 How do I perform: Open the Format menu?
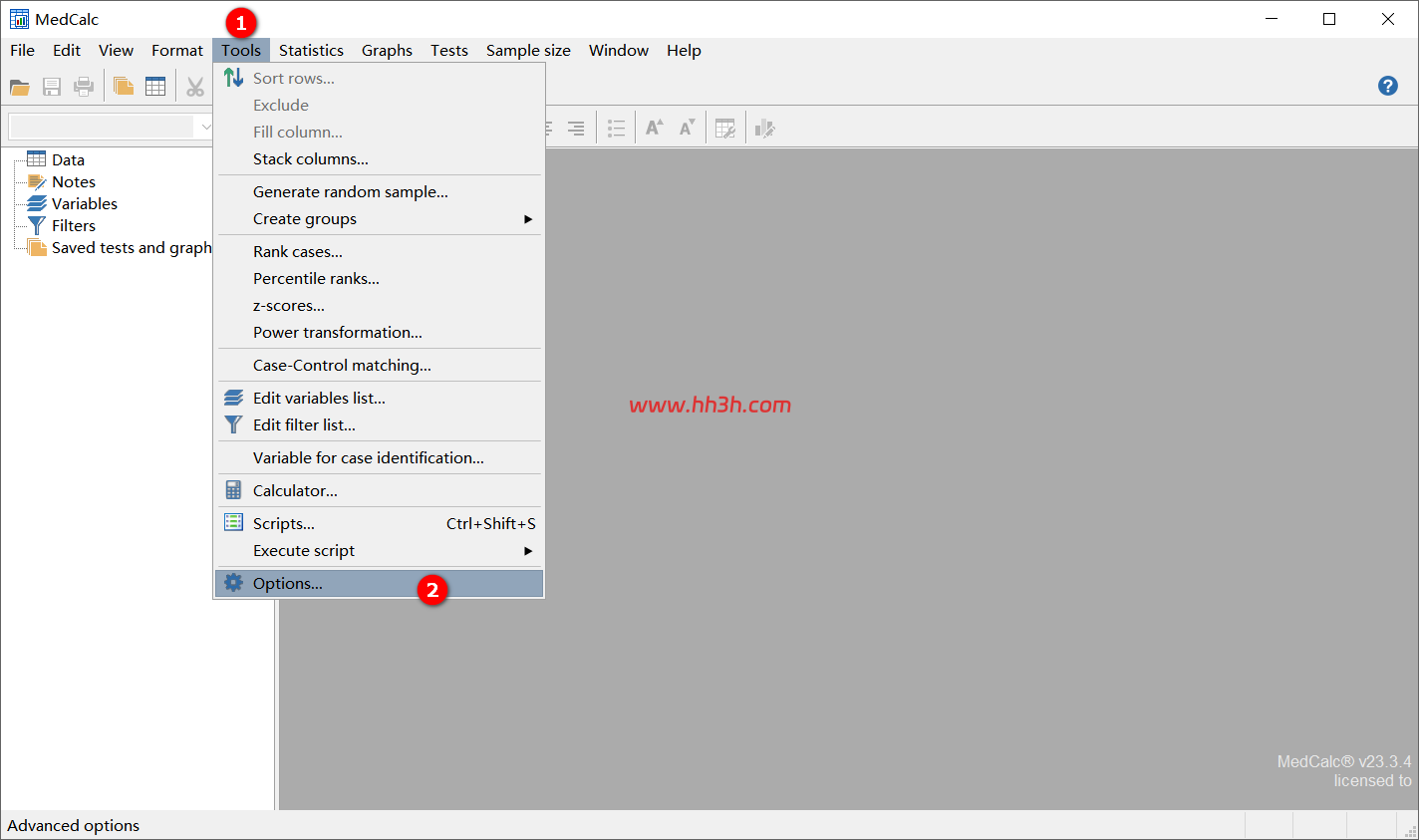[177, 50]
